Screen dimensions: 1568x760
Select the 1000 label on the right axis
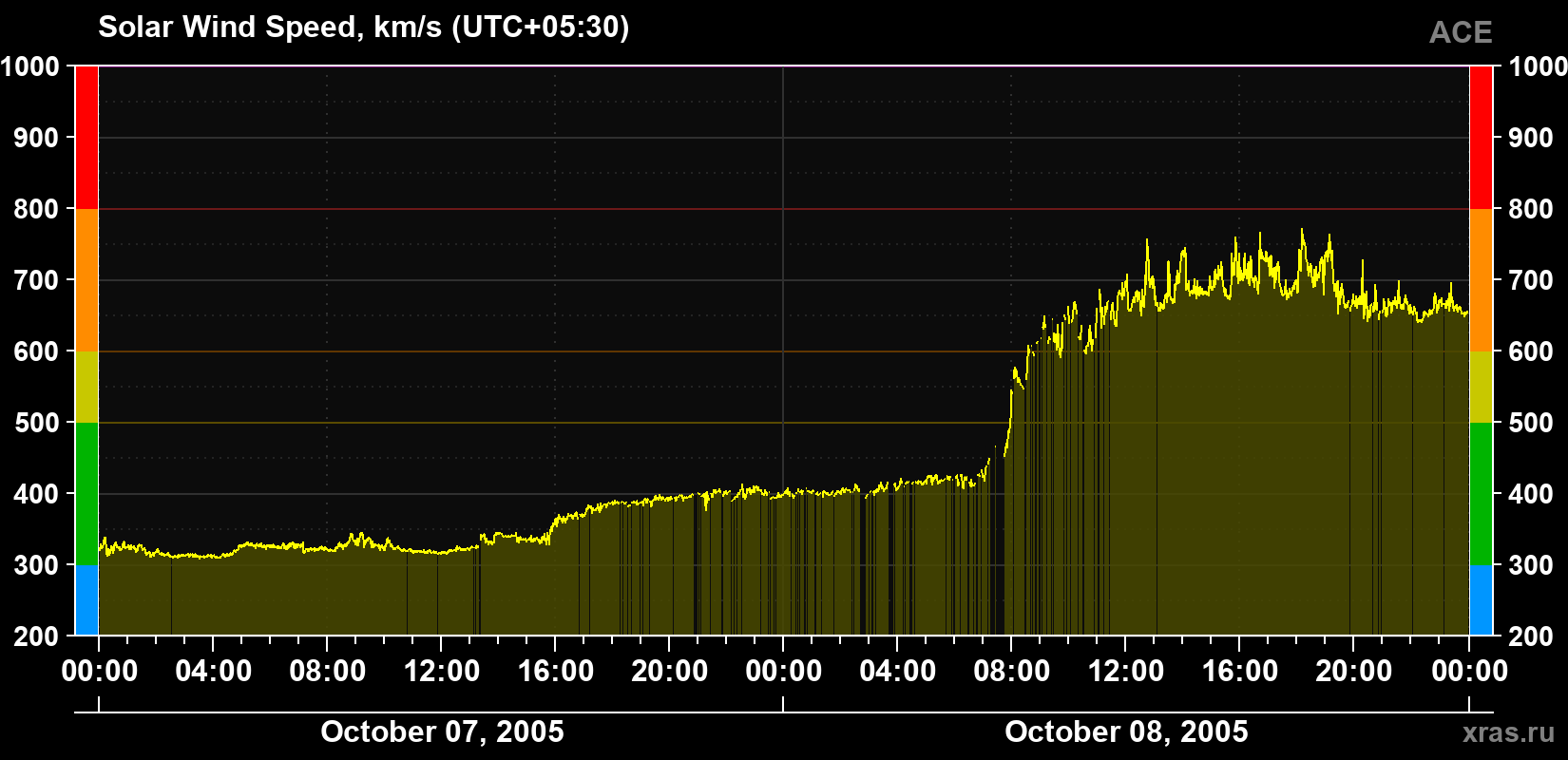[1539, 66]
